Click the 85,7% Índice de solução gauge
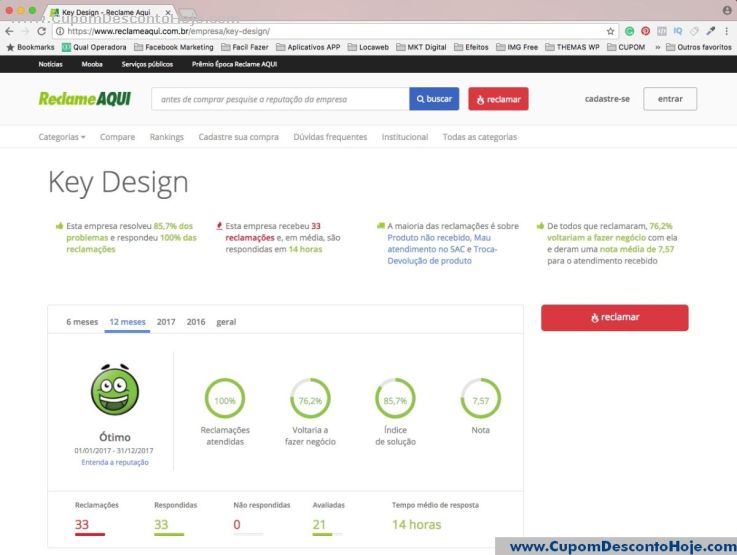 [x=395, y=399]
